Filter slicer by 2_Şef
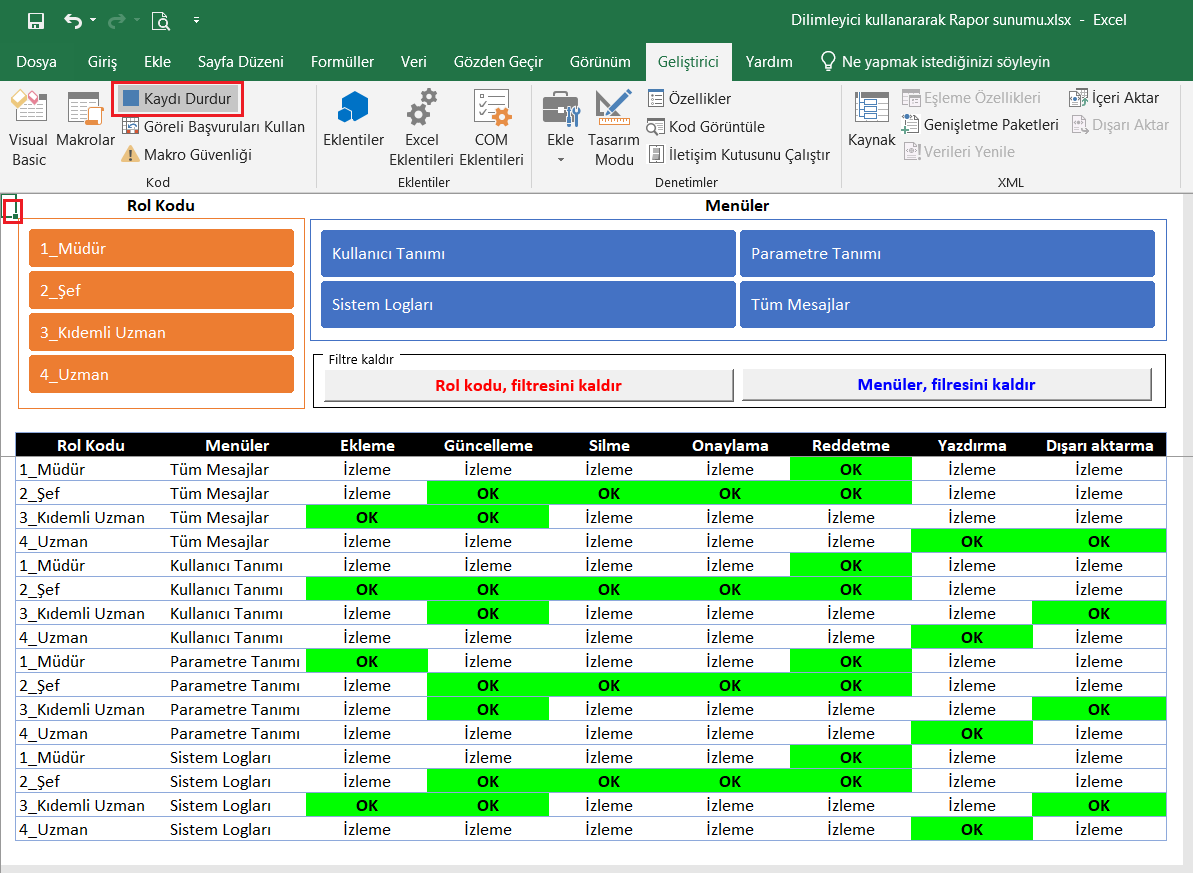This screenshot has width=1193, height=873. click(x=161, y=290)
